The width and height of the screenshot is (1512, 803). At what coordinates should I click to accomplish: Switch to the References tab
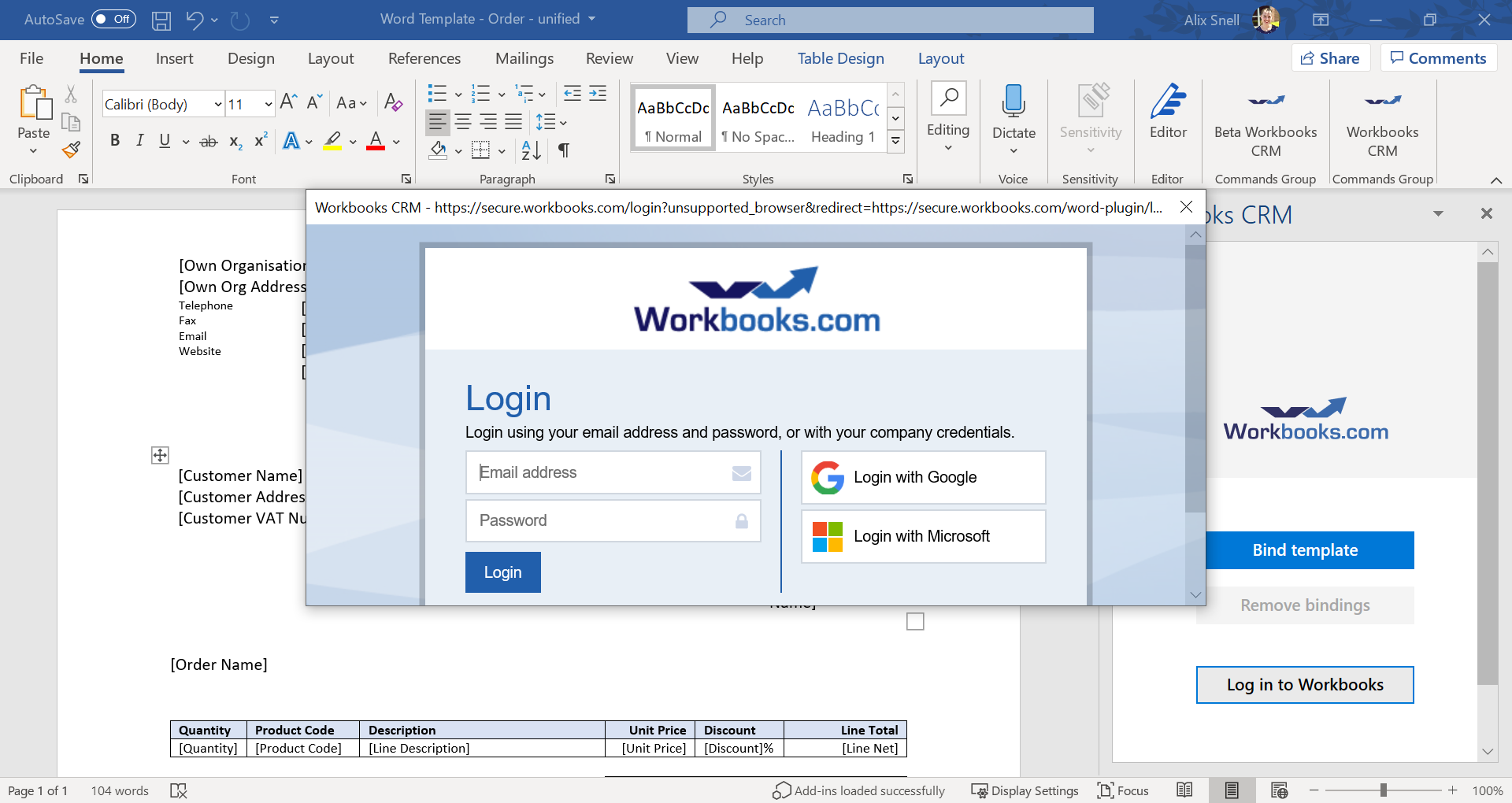click(424, 58)
